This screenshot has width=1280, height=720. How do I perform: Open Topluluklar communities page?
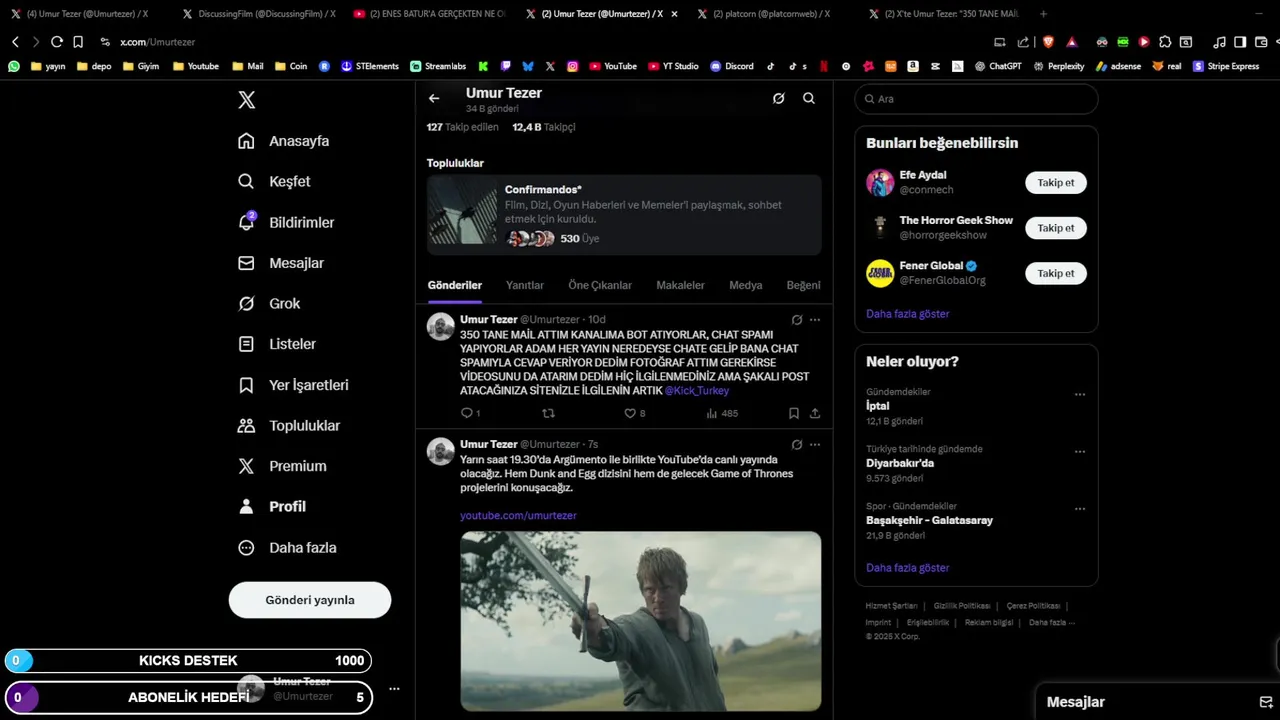click(x=289, y=425)
